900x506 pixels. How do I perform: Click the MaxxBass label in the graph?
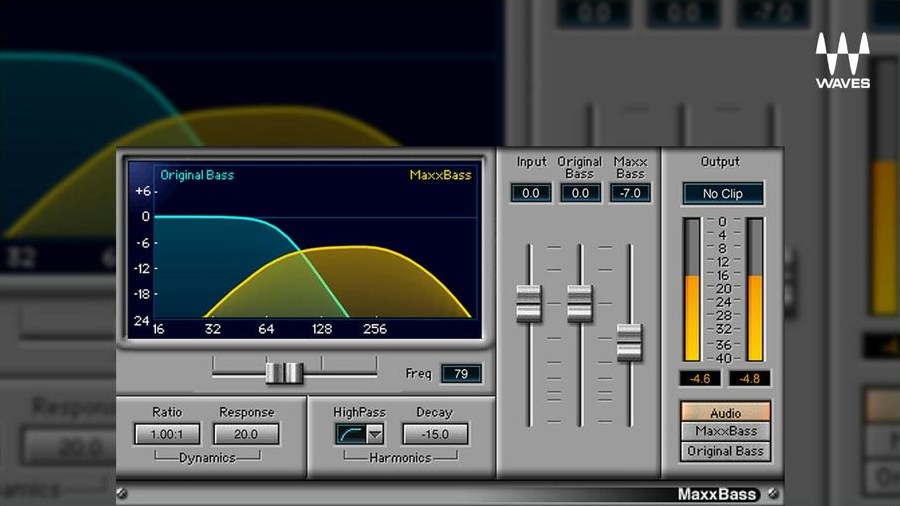(x=440, y=175)
